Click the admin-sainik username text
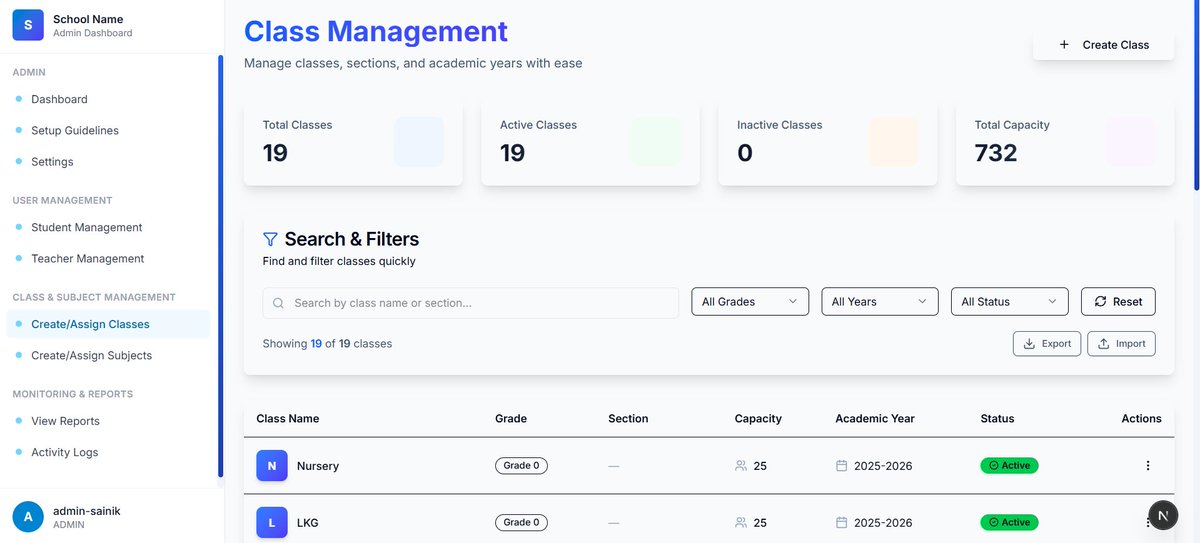Screen dimensions: 1200x543 click(x=87, y=510)
